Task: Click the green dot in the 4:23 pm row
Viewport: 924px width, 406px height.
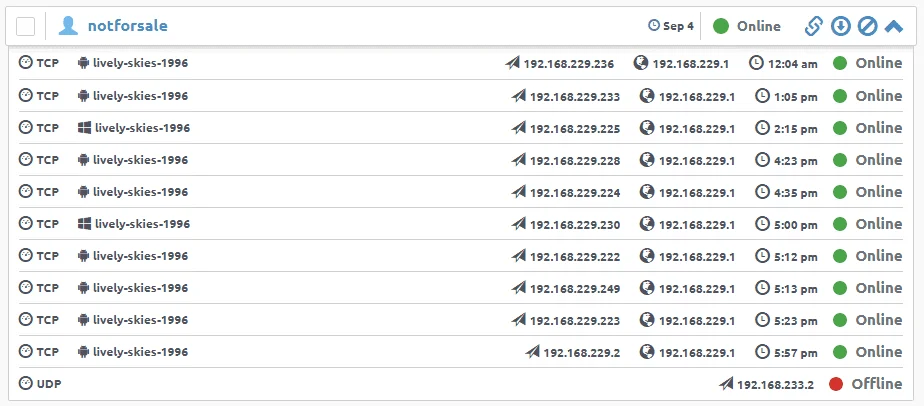Action: pyautogui.click(x=840, y=160)
